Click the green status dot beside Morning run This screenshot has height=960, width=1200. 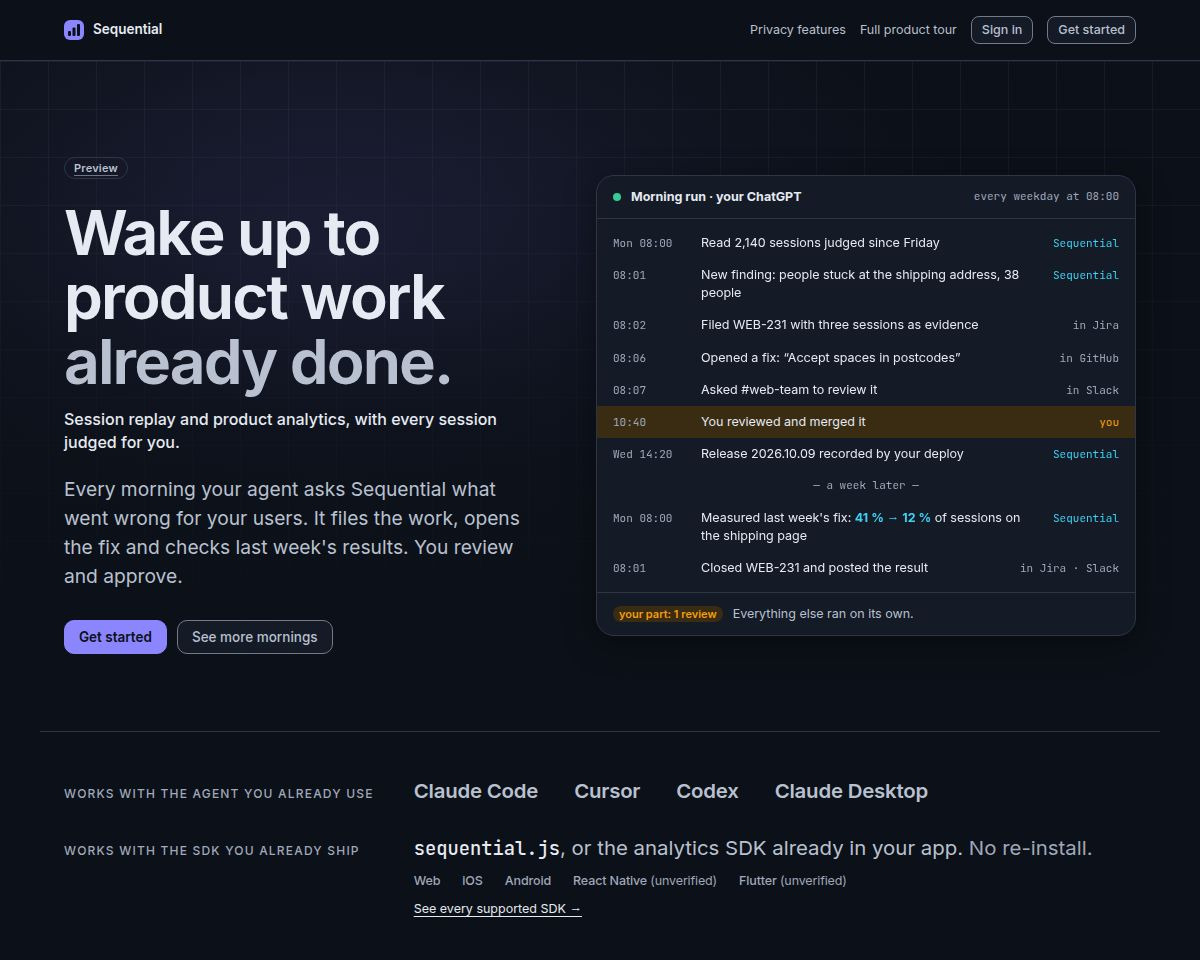(617, 197)
